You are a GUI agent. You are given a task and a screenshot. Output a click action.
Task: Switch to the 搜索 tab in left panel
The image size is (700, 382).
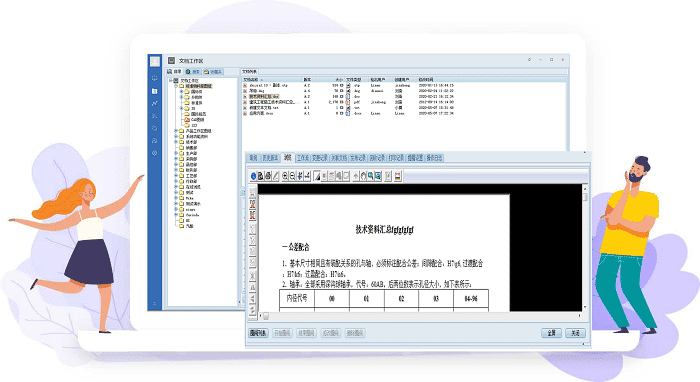(193, 71)
